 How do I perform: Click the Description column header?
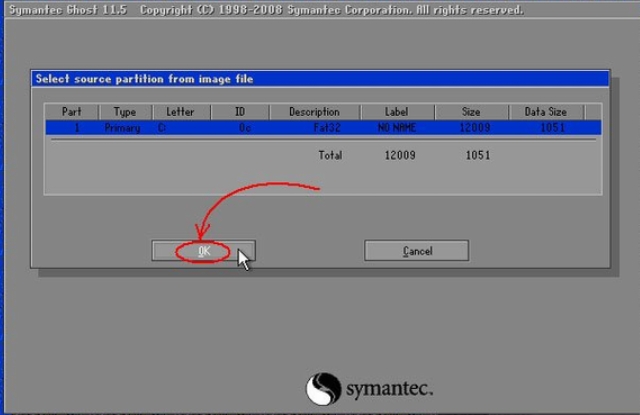[314, 112]
